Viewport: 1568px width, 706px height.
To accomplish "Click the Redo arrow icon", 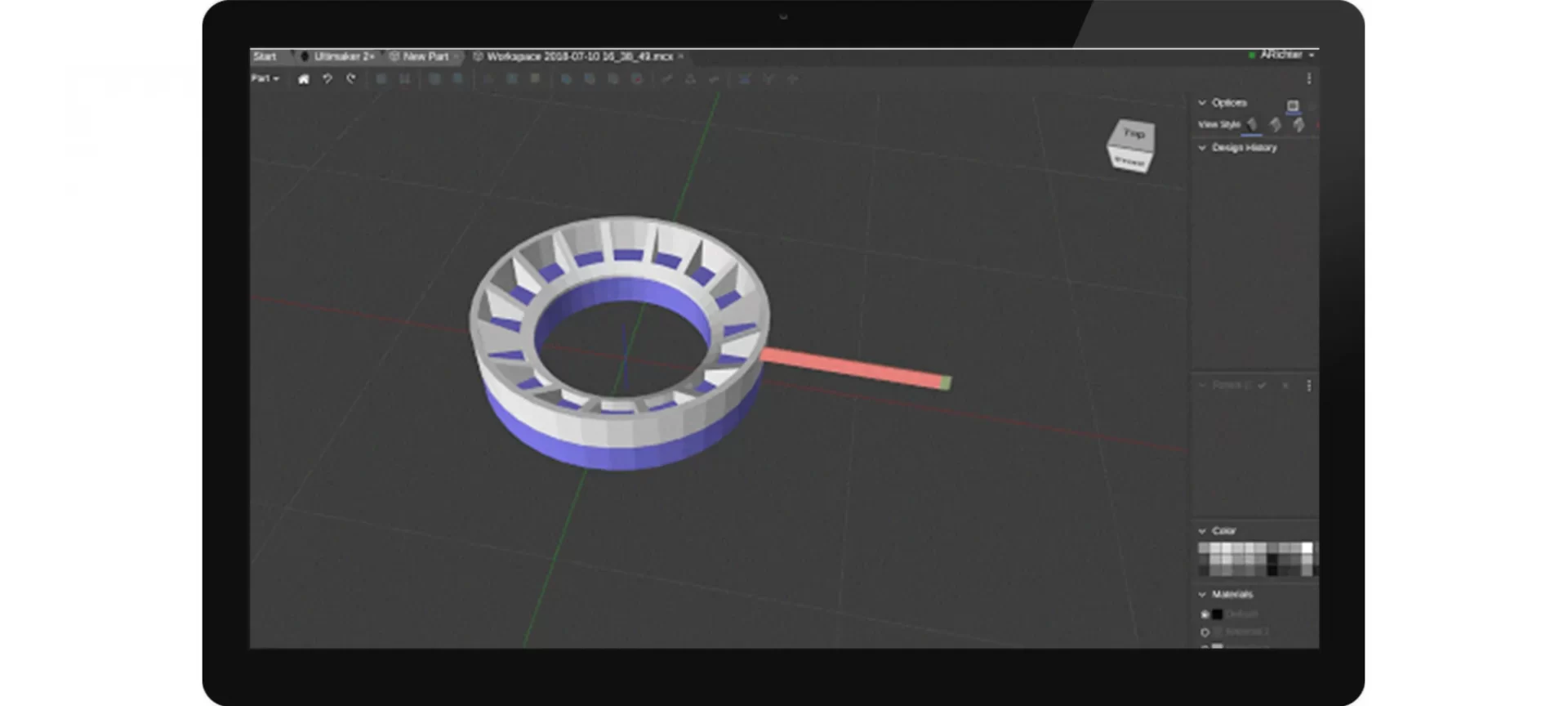I will point(351,79).
